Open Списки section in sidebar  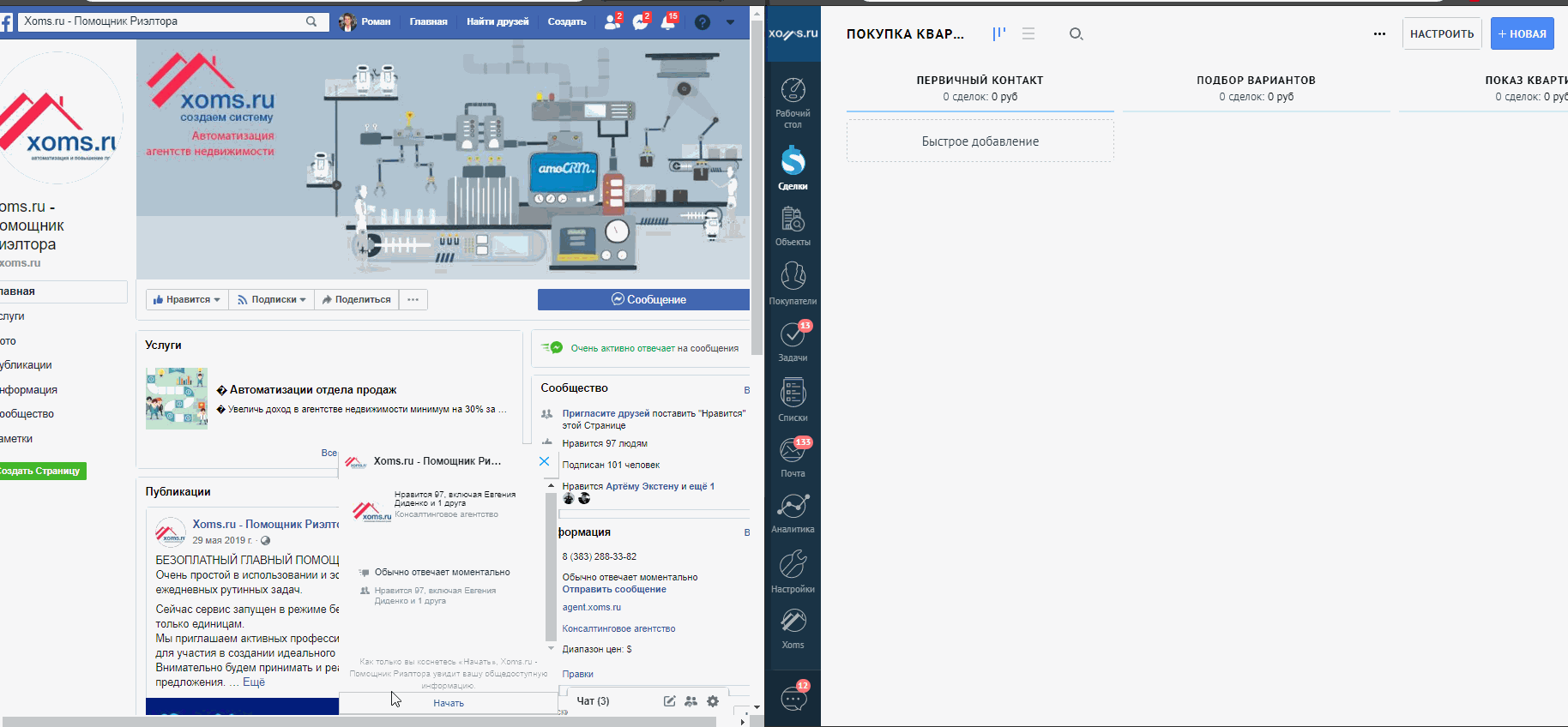(x=793, y=400)
